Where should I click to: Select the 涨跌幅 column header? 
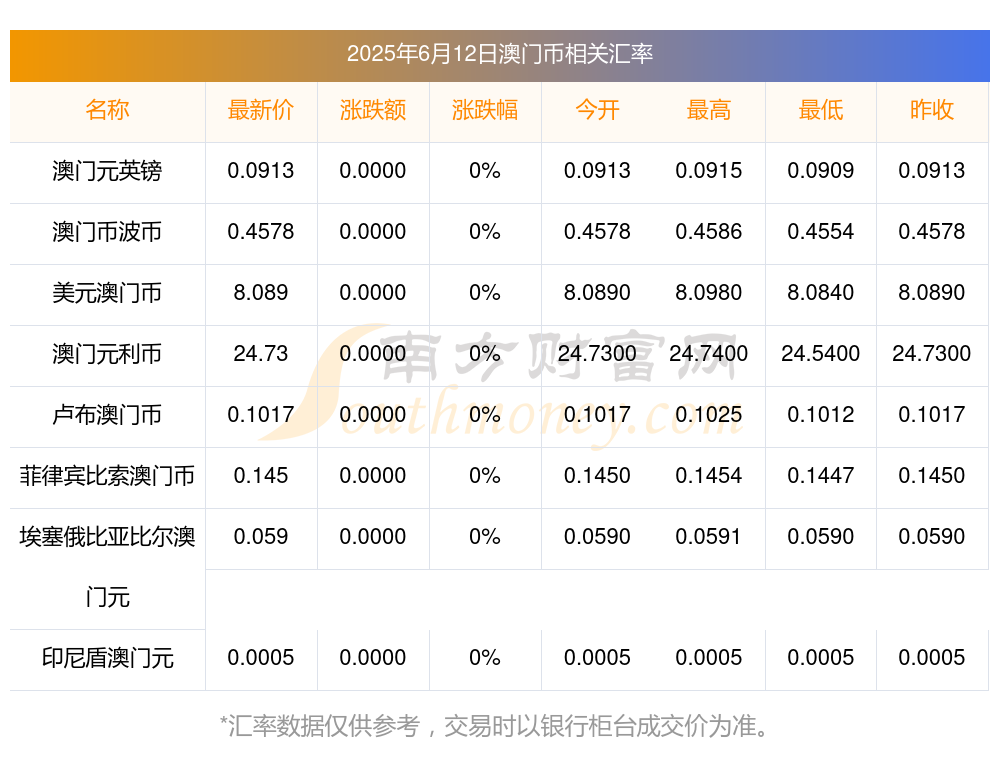pyautogui.click(x=485, y=110)
